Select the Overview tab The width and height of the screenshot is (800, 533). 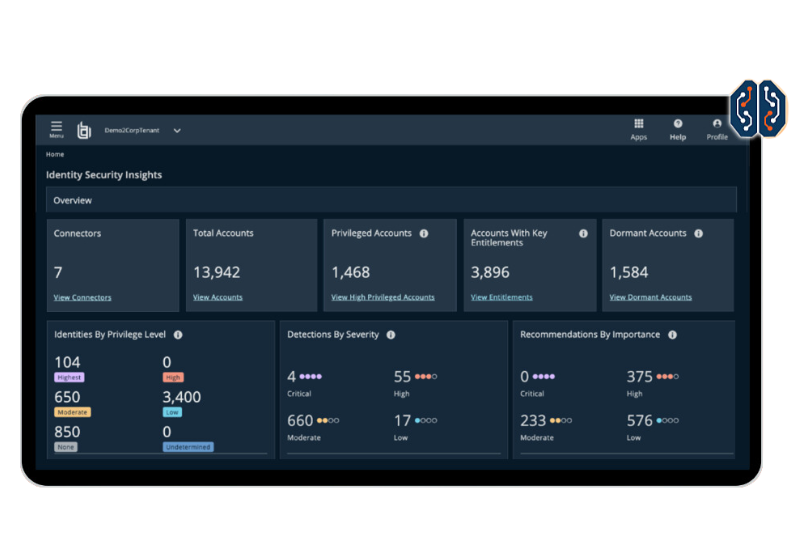(73, 200)
